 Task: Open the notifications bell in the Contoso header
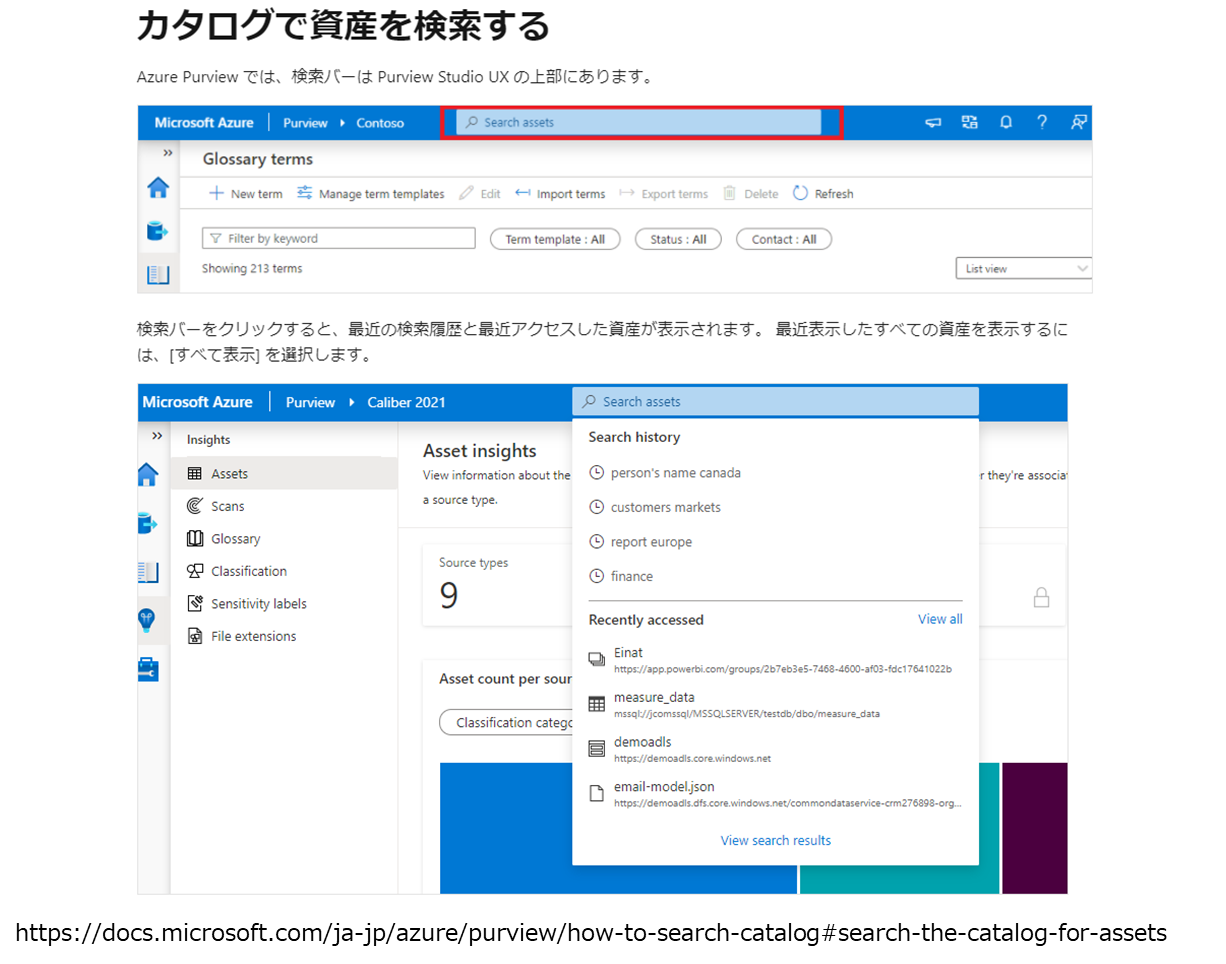click(x=1006, y=123)
